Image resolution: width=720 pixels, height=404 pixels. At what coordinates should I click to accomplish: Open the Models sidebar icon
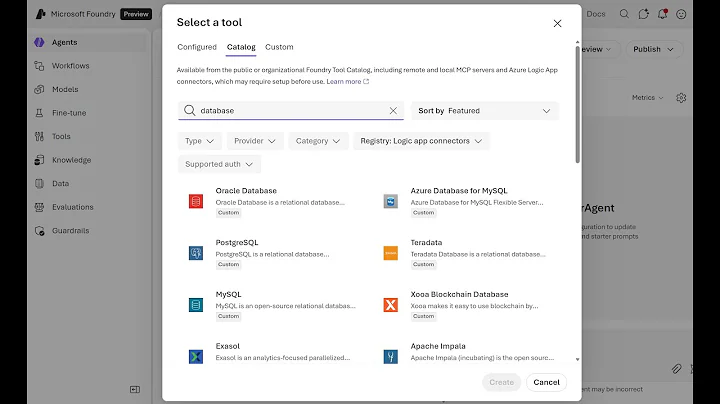39,89
